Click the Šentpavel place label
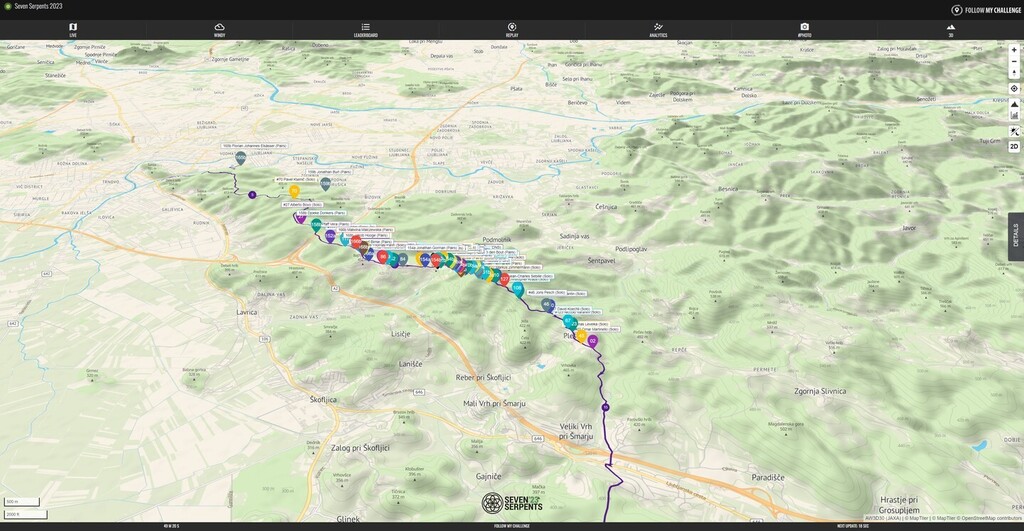This screenshot has height=531, width=1024. (x=601, y=261)
